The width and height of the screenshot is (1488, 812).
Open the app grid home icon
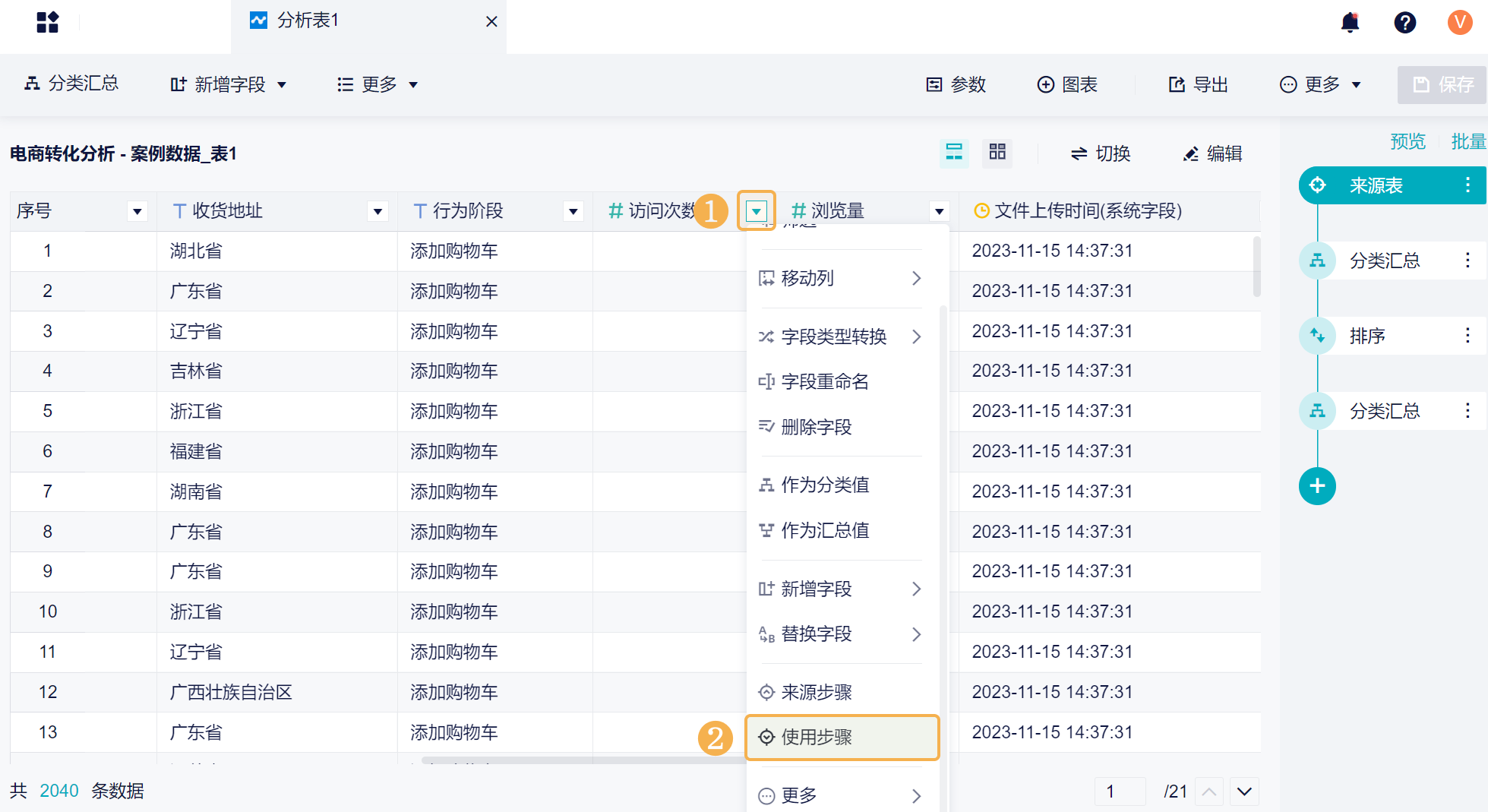[x=47, y=22]
